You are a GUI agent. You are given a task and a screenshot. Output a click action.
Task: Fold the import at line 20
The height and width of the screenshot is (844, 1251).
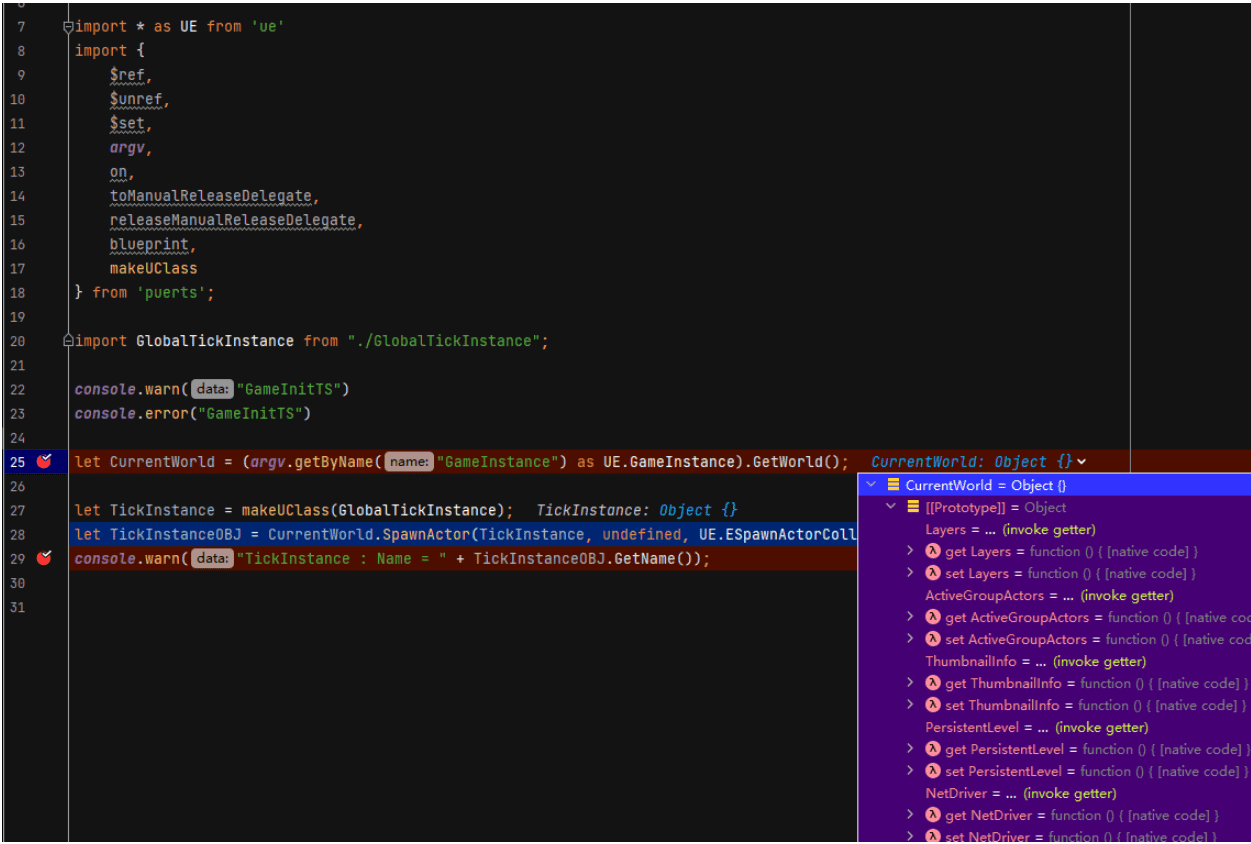pyautogui.click(x=68, y=341)
